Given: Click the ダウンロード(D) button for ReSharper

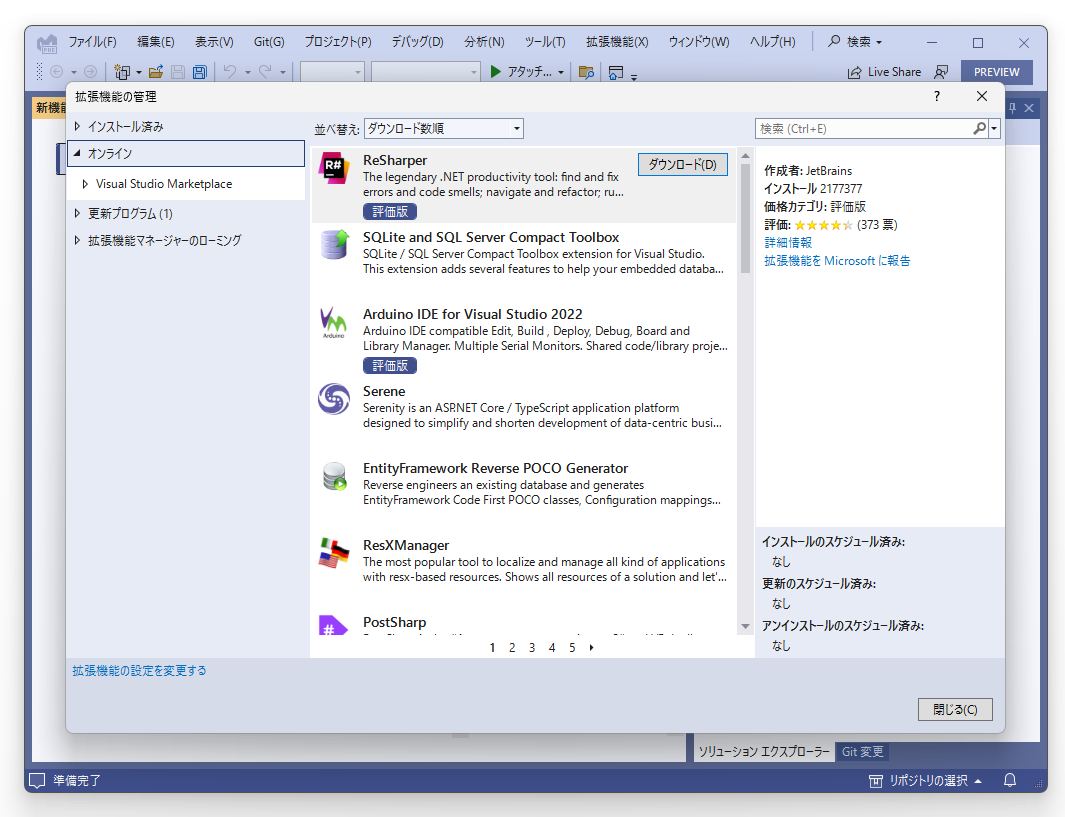Looking at the screenshot, I should (x=683, y=164).
